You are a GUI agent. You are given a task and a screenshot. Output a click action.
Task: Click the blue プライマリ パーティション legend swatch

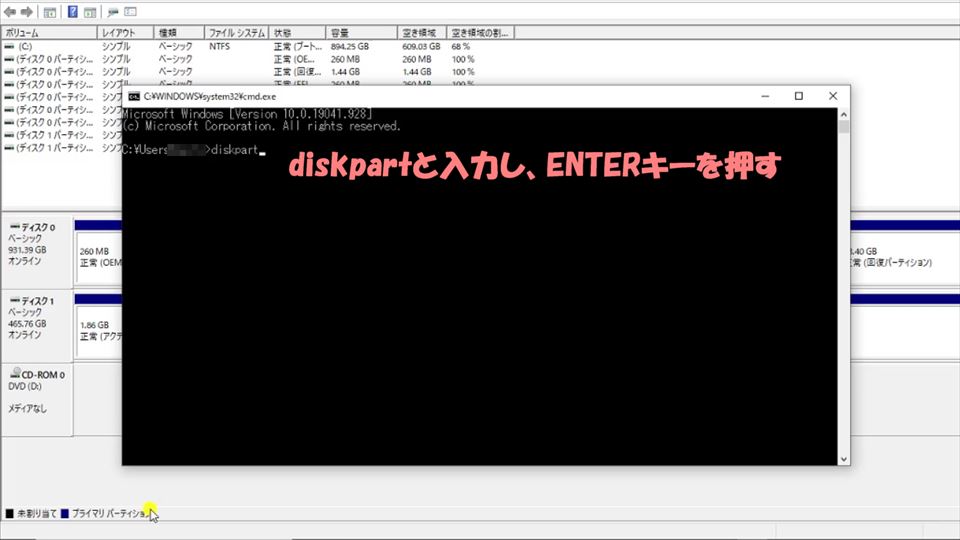[65, 513]
